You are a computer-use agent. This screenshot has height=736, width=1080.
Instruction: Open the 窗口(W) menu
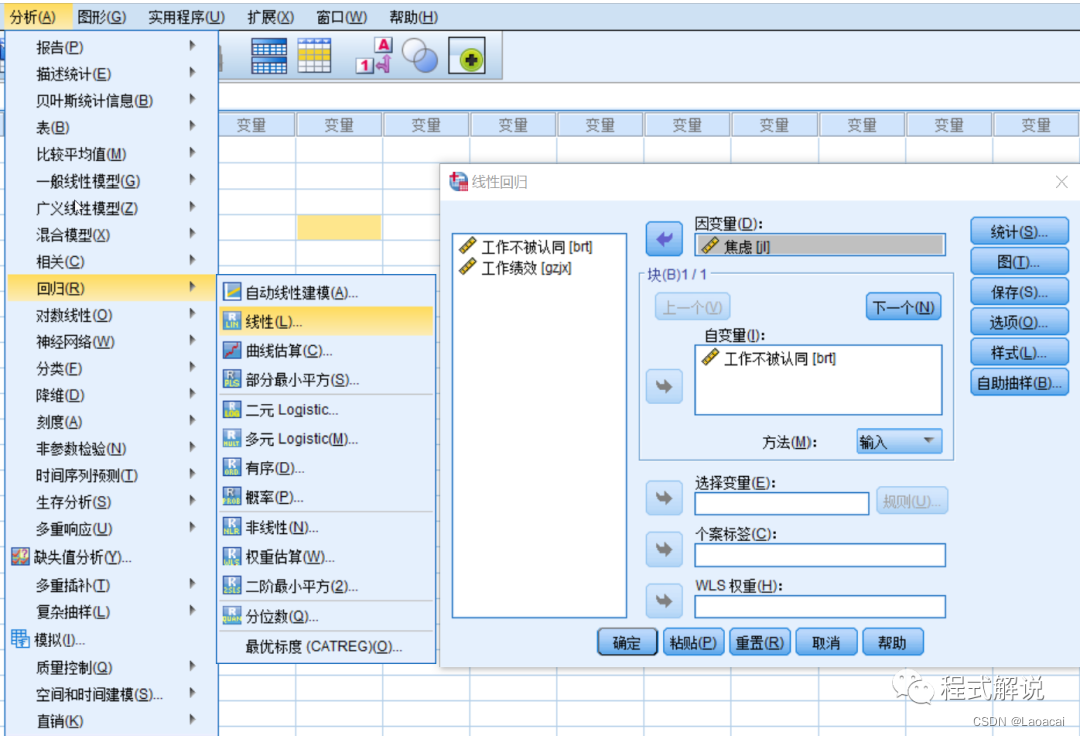tap(342, 17)
